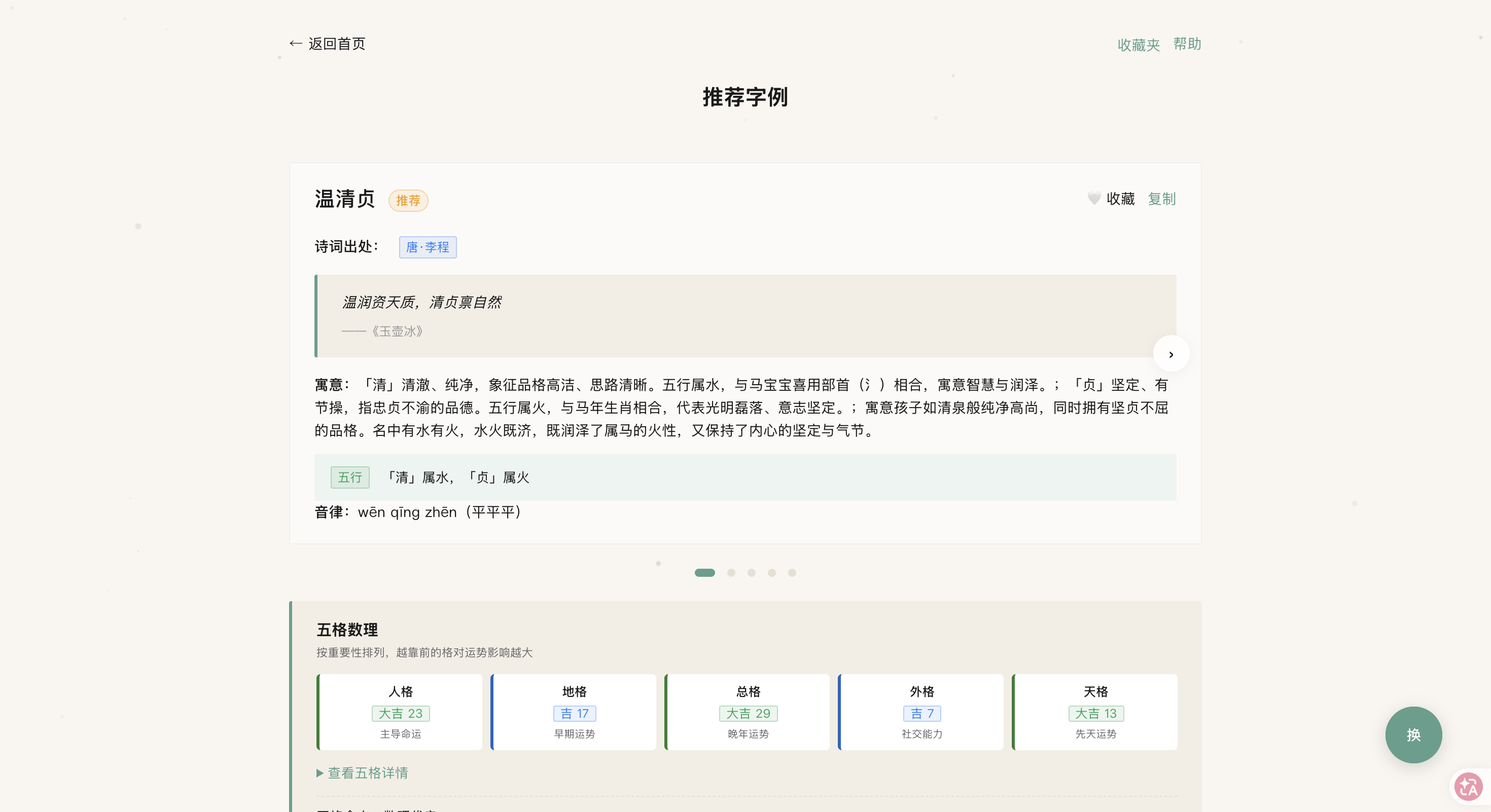Screen dimensions: 1491x812
Task: Click the 人格 大吉 23 card
Action: (400, 712)
